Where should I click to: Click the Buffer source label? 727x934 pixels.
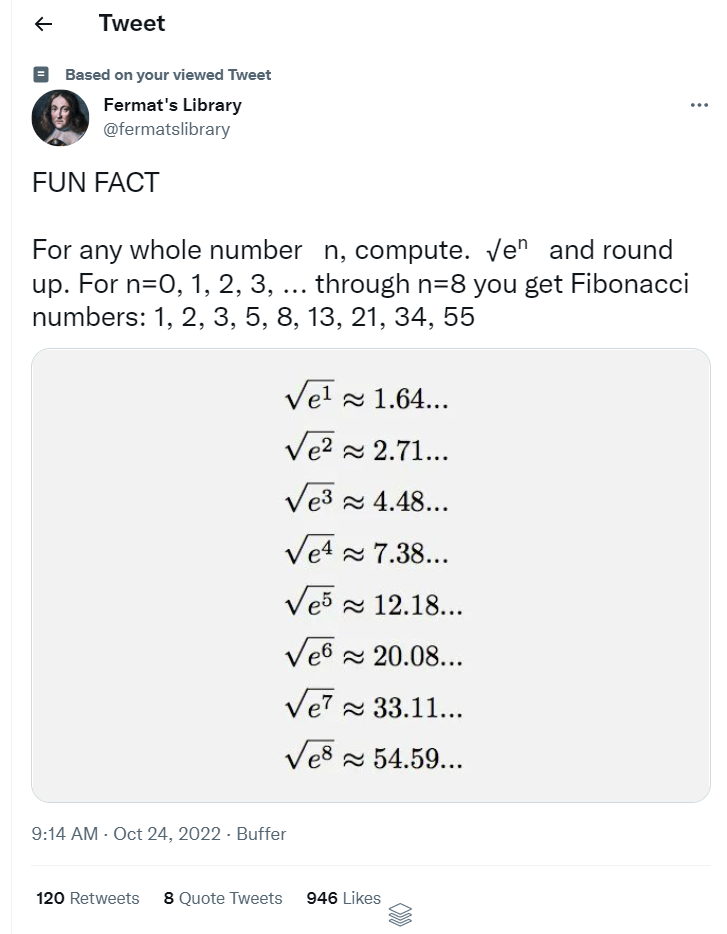pos(261,833)
